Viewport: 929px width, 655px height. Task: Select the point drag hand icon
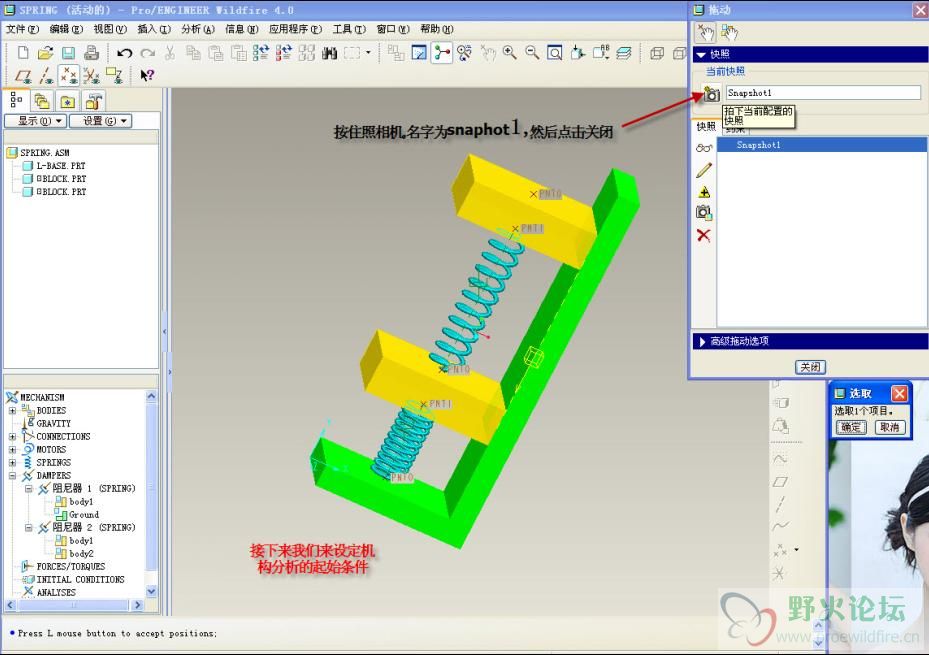pyautogui.click(x=705, y=32)
